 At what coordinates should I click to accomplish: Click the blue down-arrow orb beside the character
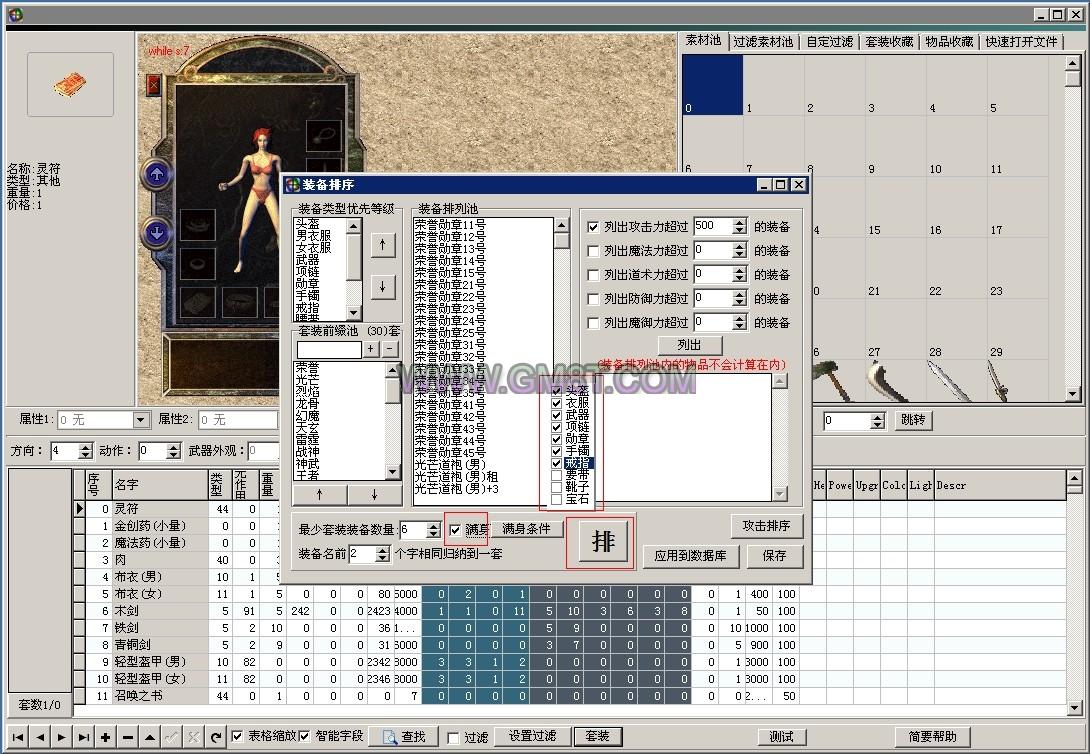click(157, 233)
